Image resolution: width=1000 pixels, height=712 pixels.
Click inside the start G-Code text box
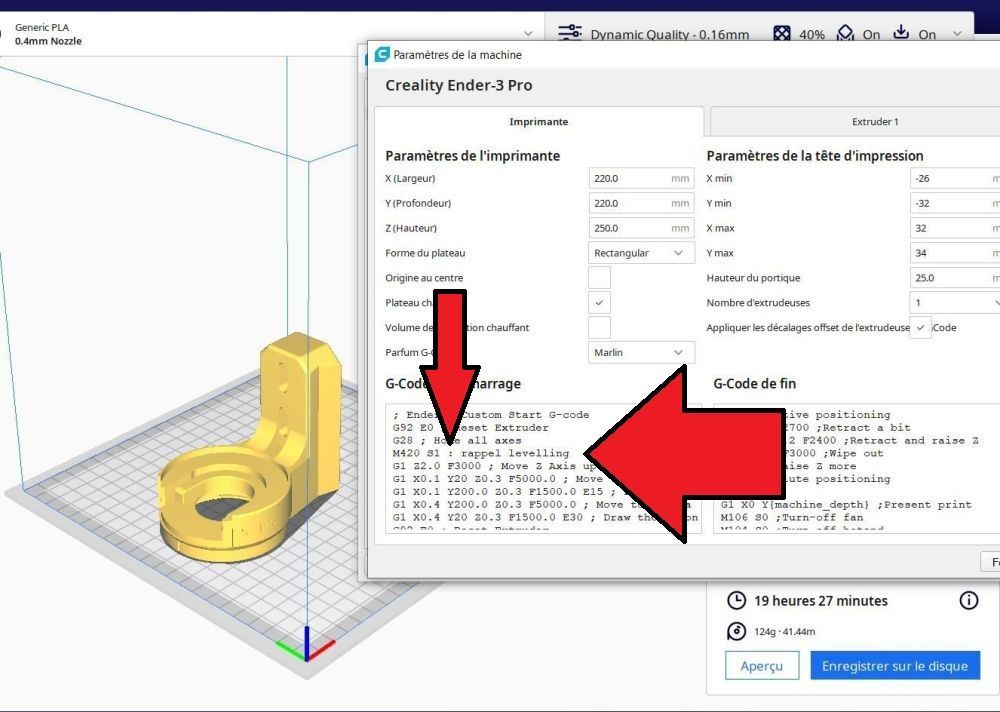(543, 468)
